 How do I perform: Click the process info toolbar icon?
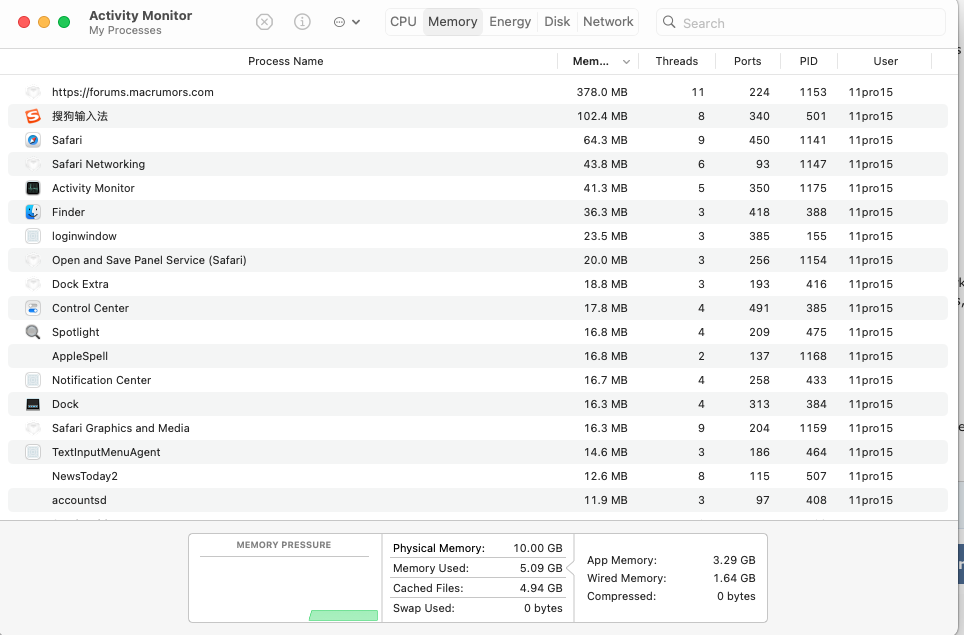302,22
